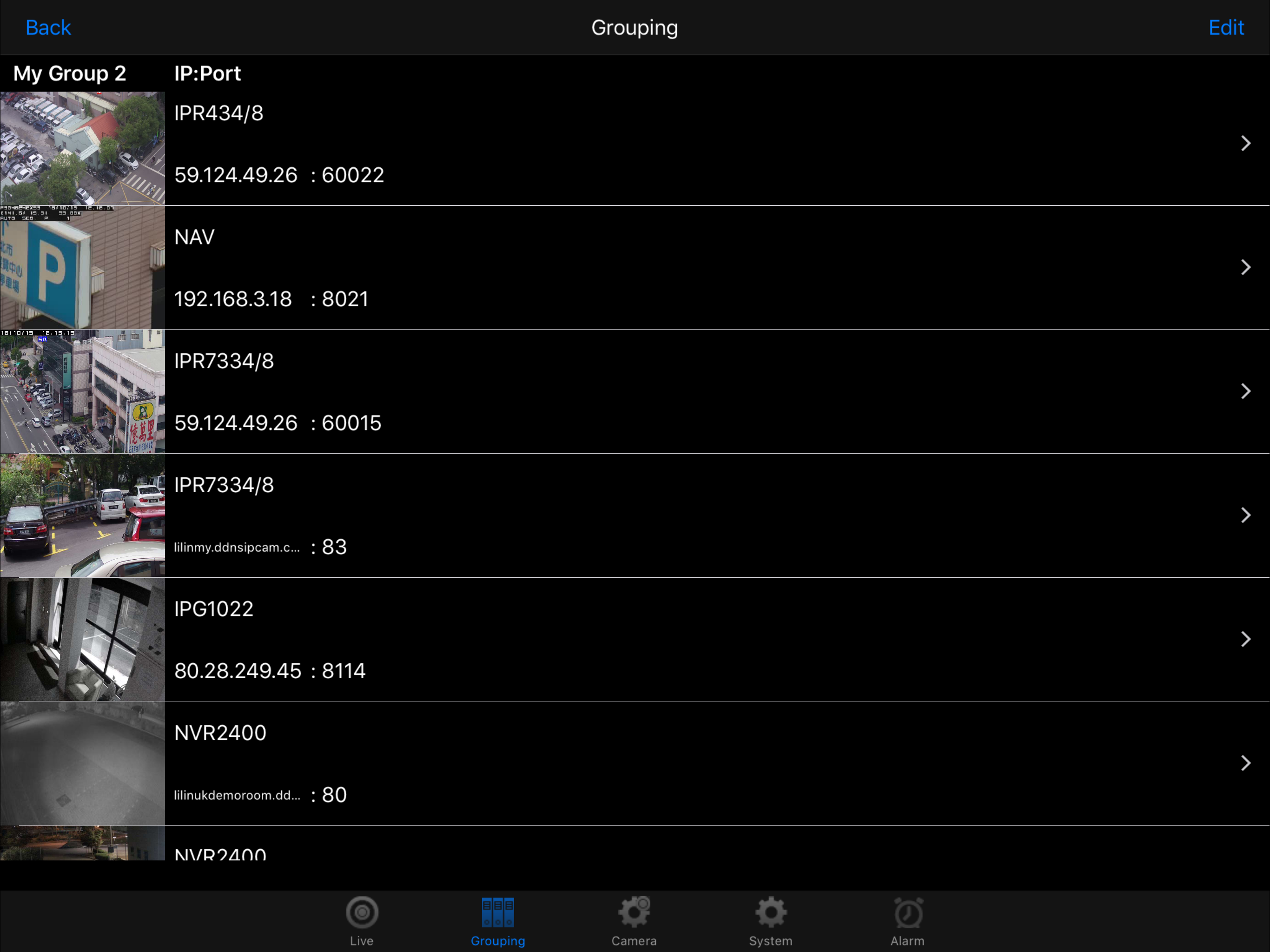Viewport: 1270px width, 952px height.
Task: Tap the Camera tab label
Action: [x=634, y=941]
